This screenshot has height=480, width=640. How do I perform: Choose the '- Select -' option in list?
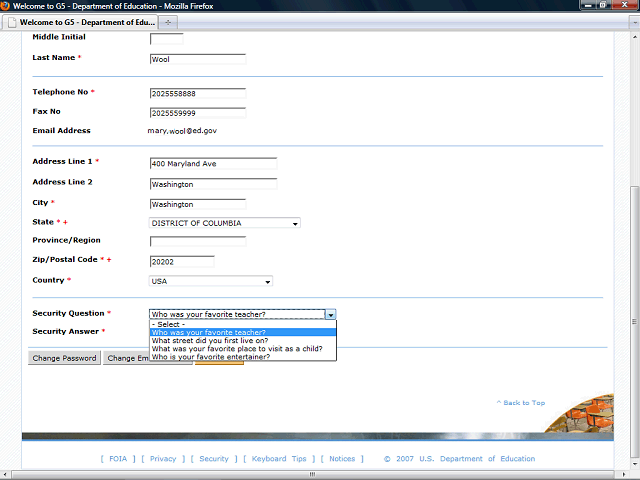(243, 324)
